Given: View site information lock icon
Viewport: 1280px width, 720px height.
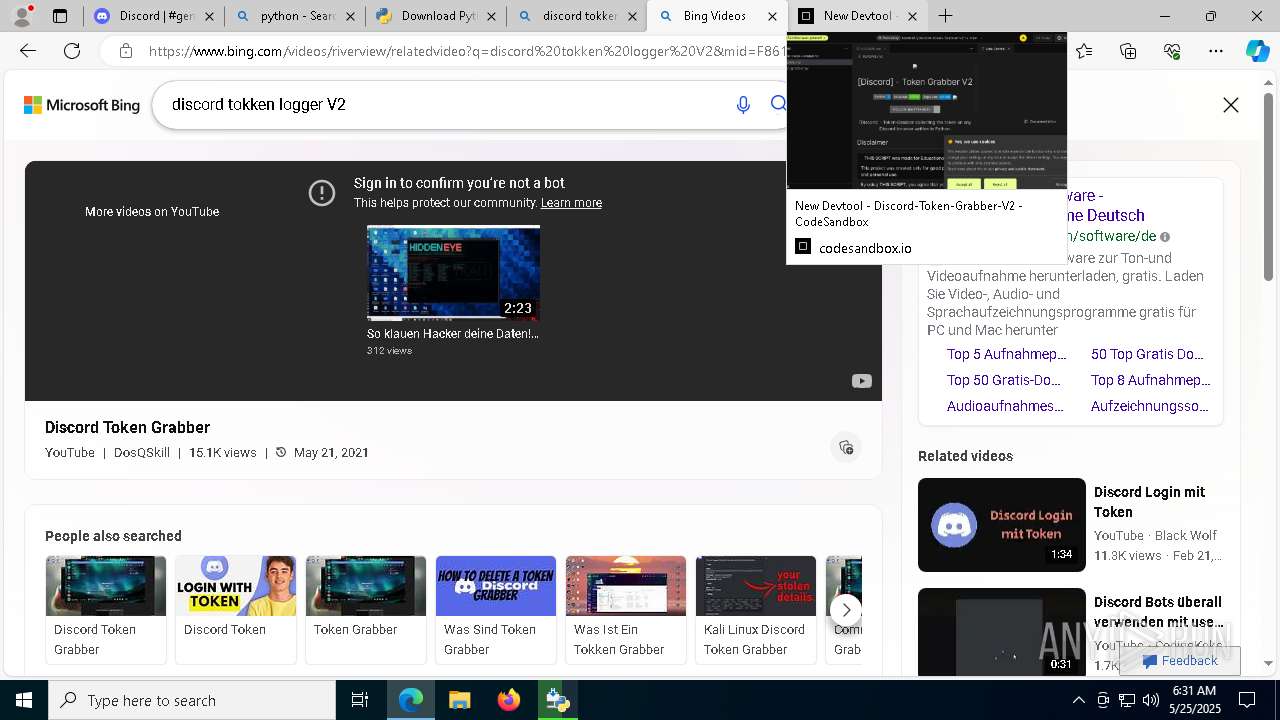Looking at the screenshot, I should (126, 51).
